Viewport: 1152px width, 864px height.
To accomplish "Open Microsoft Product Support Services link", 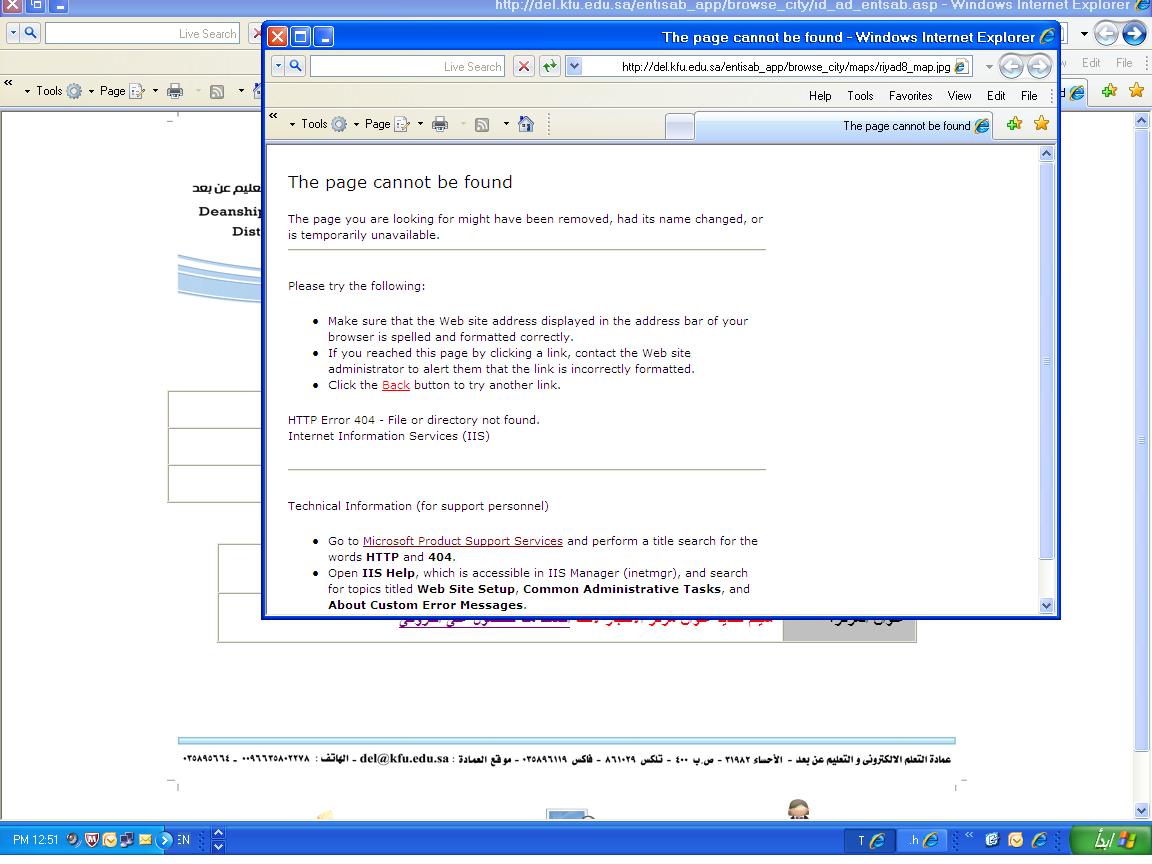I will click(463, 541).
